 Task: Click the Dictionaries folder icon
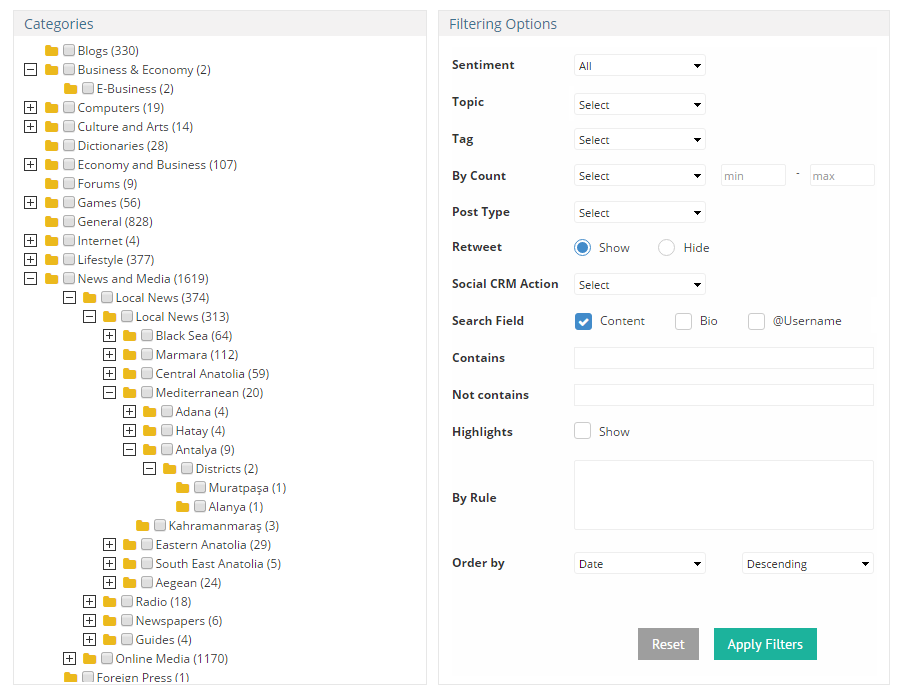52,146
